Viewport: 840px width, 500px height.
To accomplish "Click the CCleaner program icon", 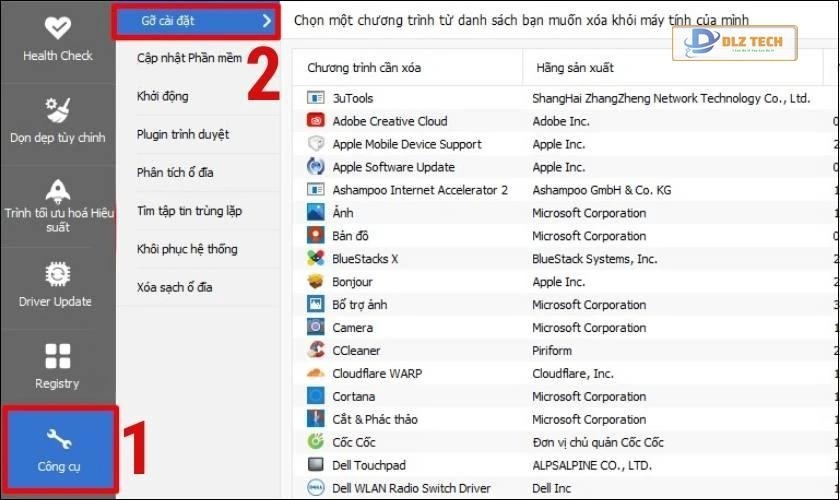I will 315,351.
